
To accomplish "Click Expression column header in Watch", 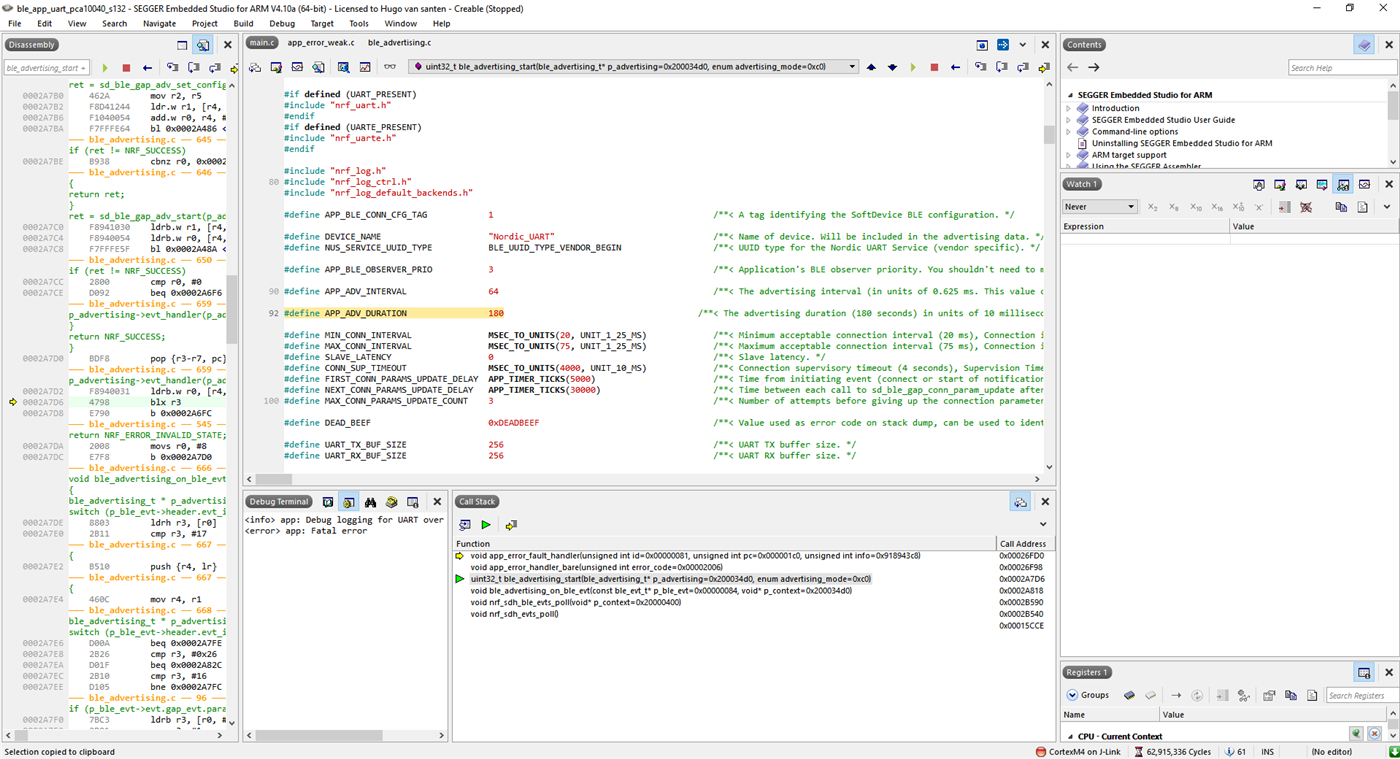I will [1146, 227].
